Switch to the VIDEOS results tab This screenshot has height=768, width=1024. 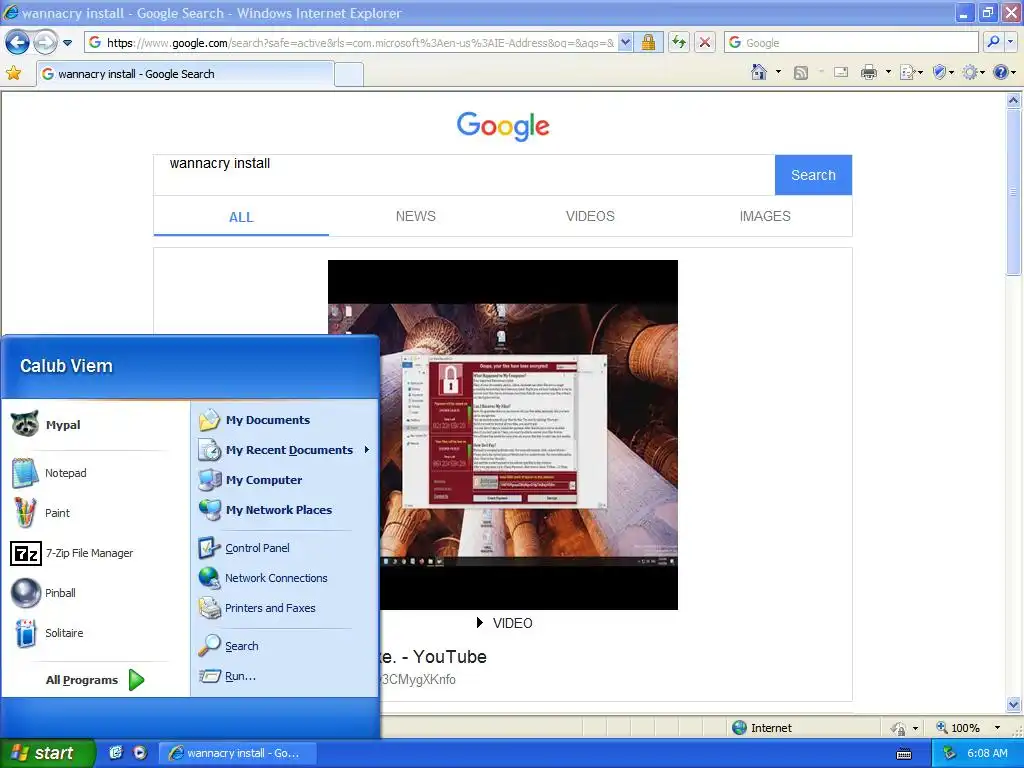point(590,216)
